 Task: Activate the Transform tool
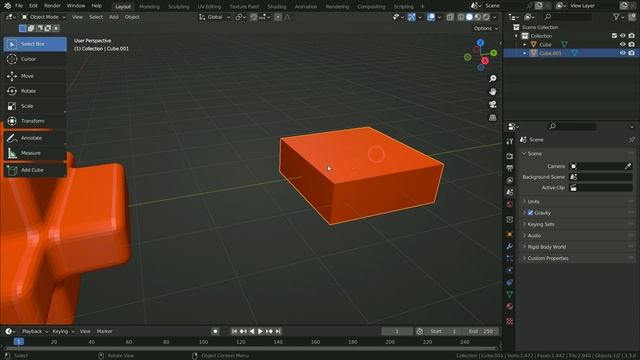(35, 121)
